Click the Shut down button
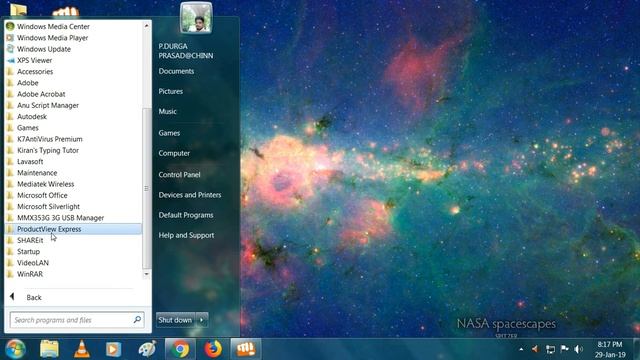The height and width of the screenshot is (360, 640). click(x=176, y=320)
